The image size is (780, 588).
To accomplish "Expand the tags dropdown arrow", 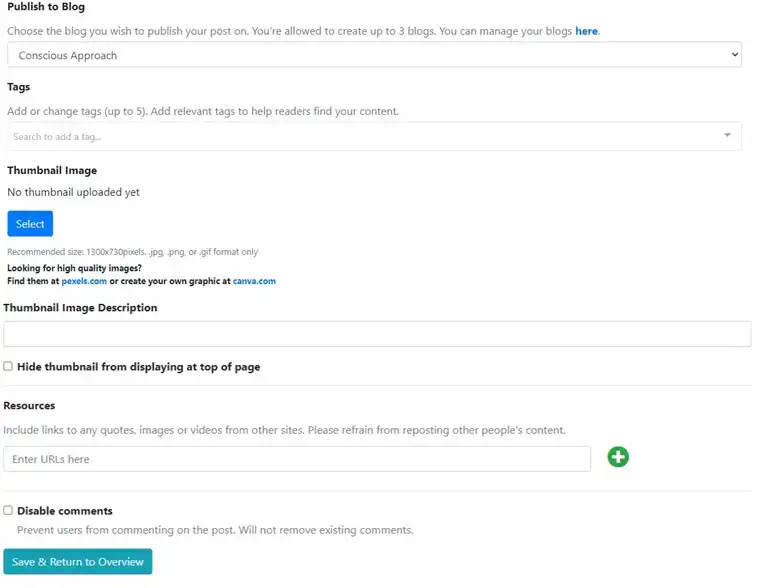I will pos(727,136).
